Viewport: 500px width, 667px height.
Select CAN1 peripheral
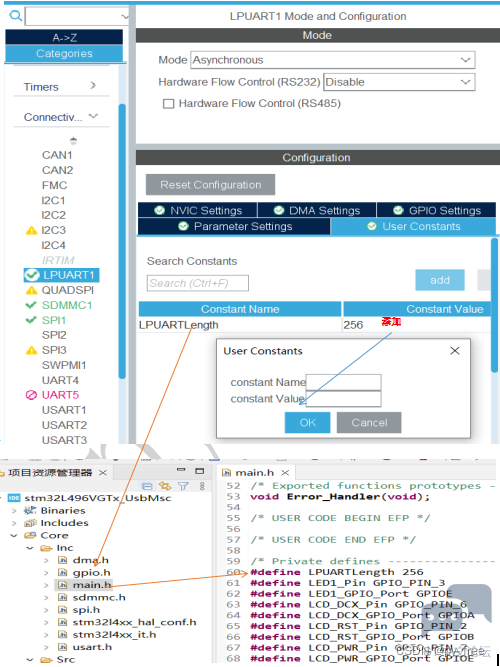(x=57, y=155)
